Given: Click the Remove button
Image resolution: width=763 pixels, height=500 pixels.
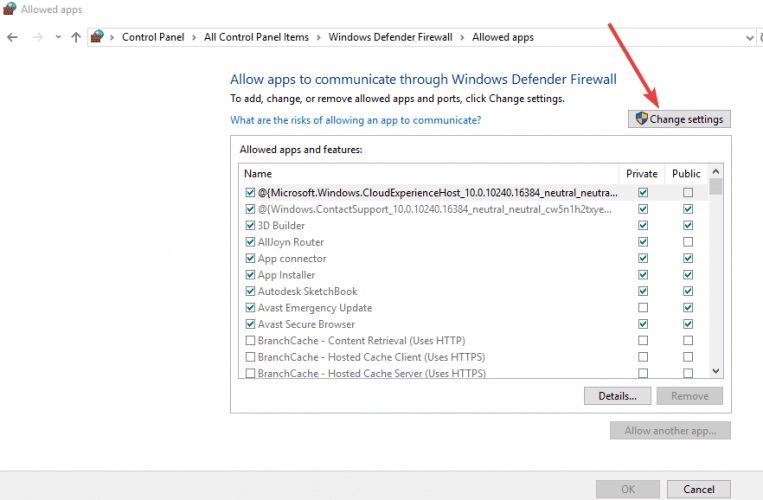Looking at the screenshot, I should click(x=690, y=396).
